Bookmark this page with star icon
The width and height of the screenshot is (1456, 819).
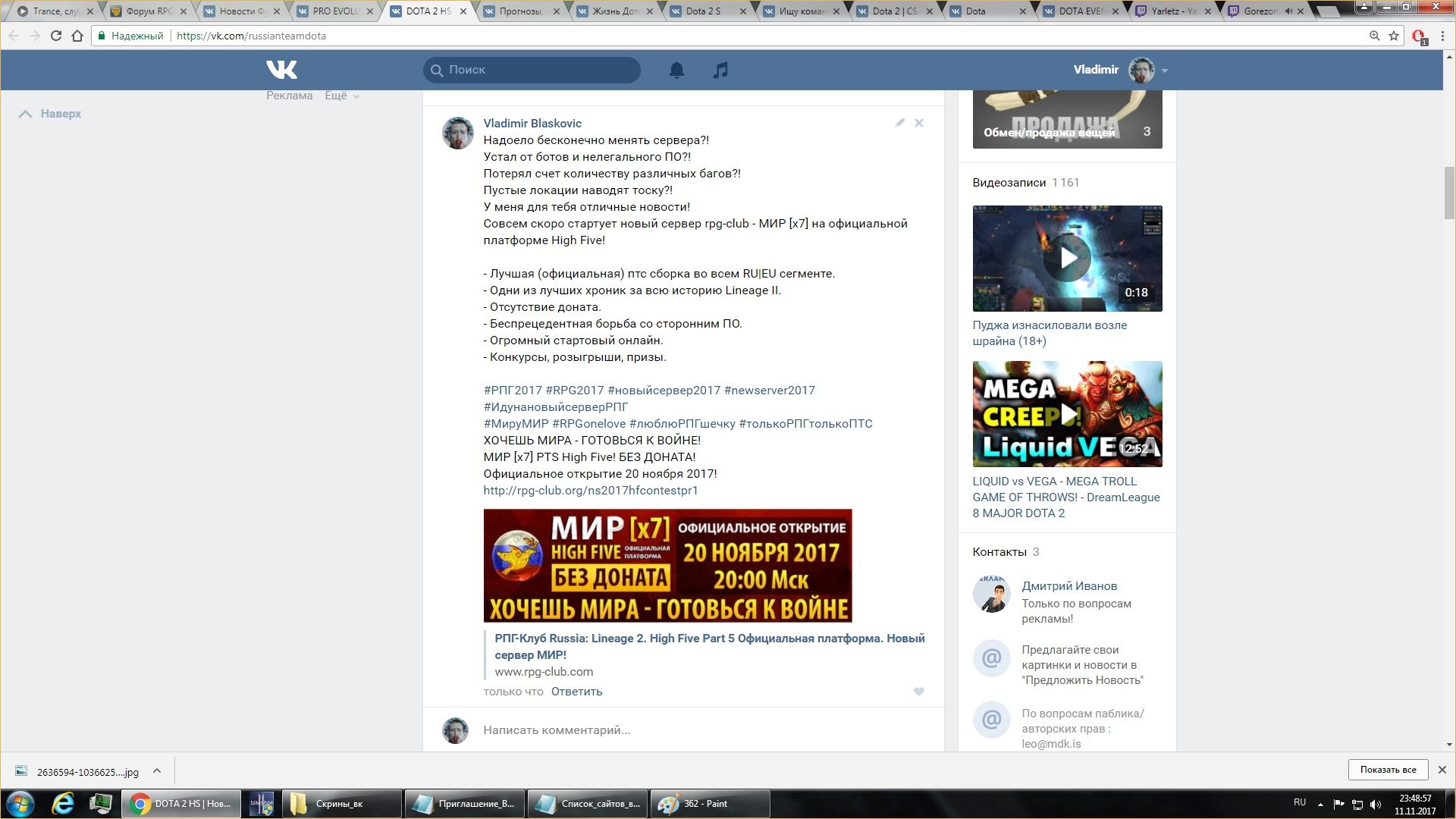click(1394, 36)
